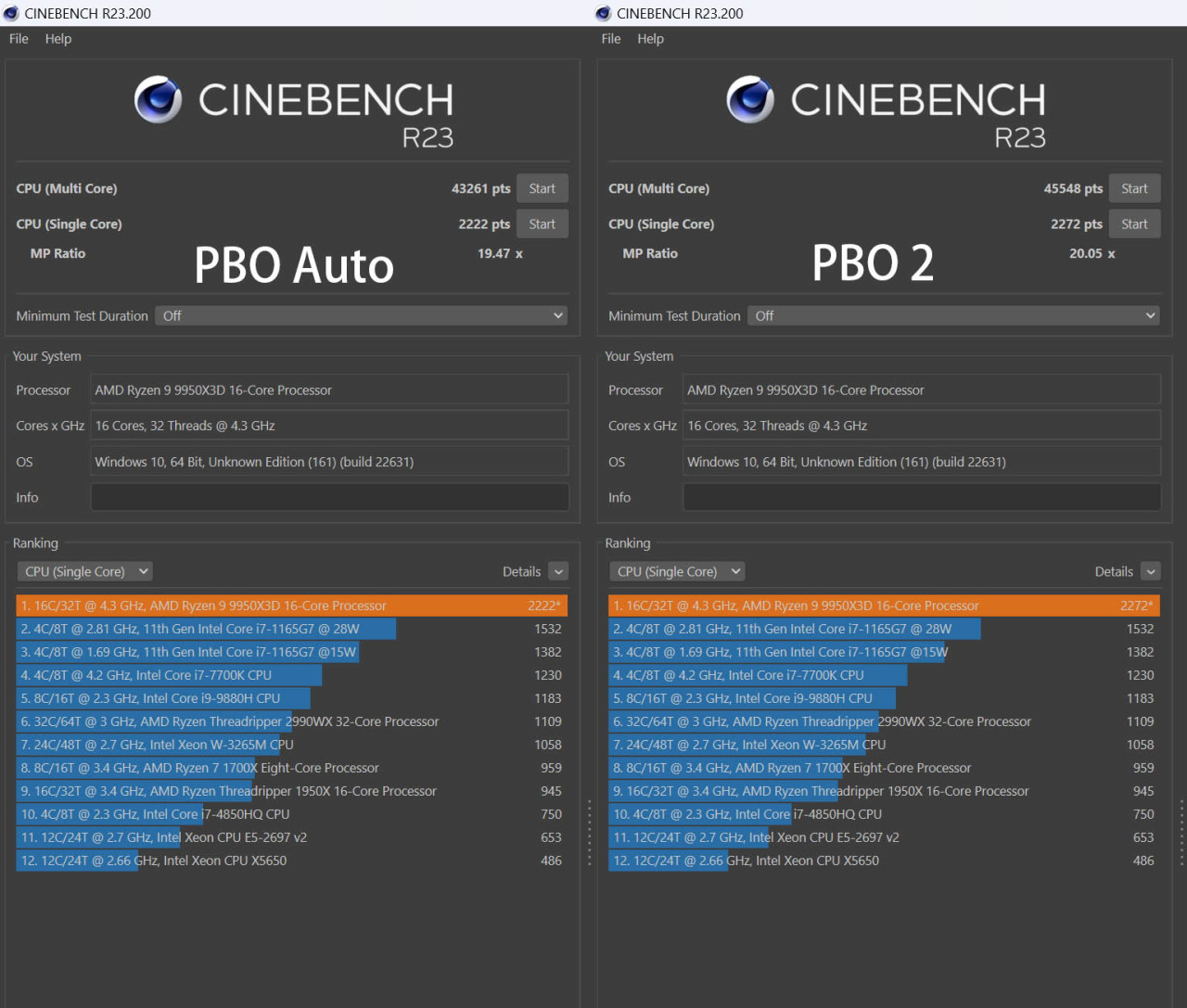This screenshot has height=1008, width=1187.
Task: Start the Multi Core test in left window
Action: pyautogui.click(x=542, y=188)
